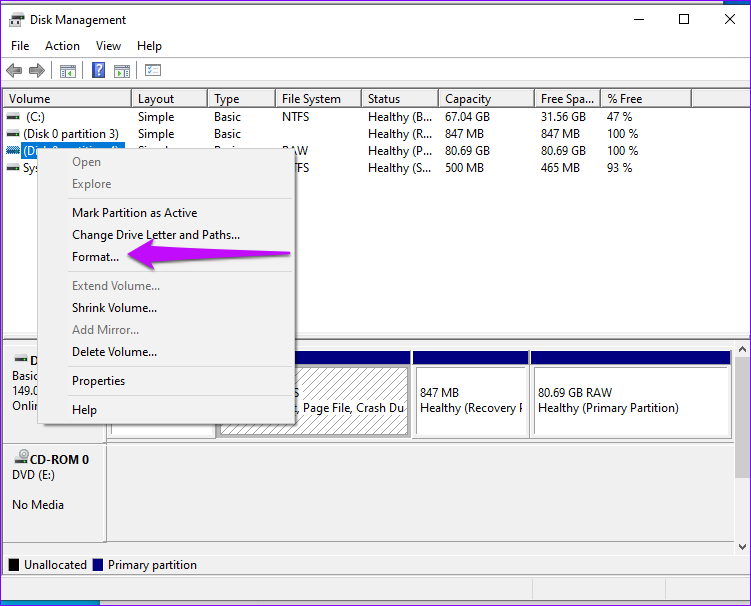751x606 pixels.
Task: Click the CD-ROM 0 disc icon
Action: tap(22, 457)
